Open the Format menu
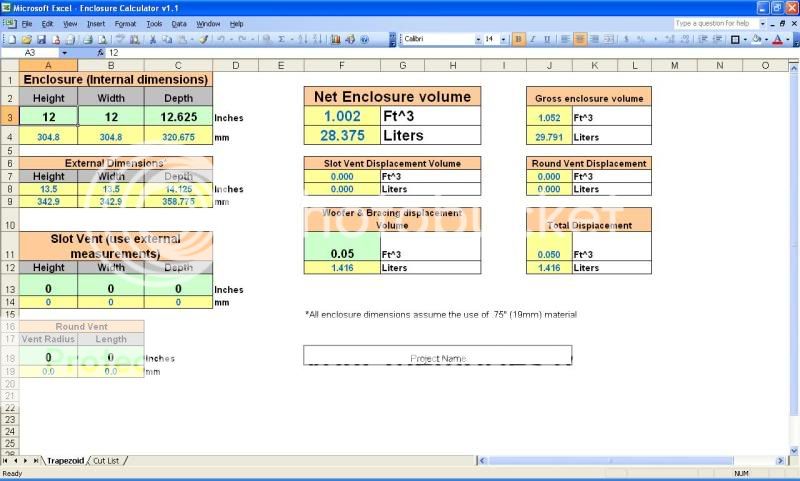The height and width of the screenshot is (481, 800). (125, 23)
